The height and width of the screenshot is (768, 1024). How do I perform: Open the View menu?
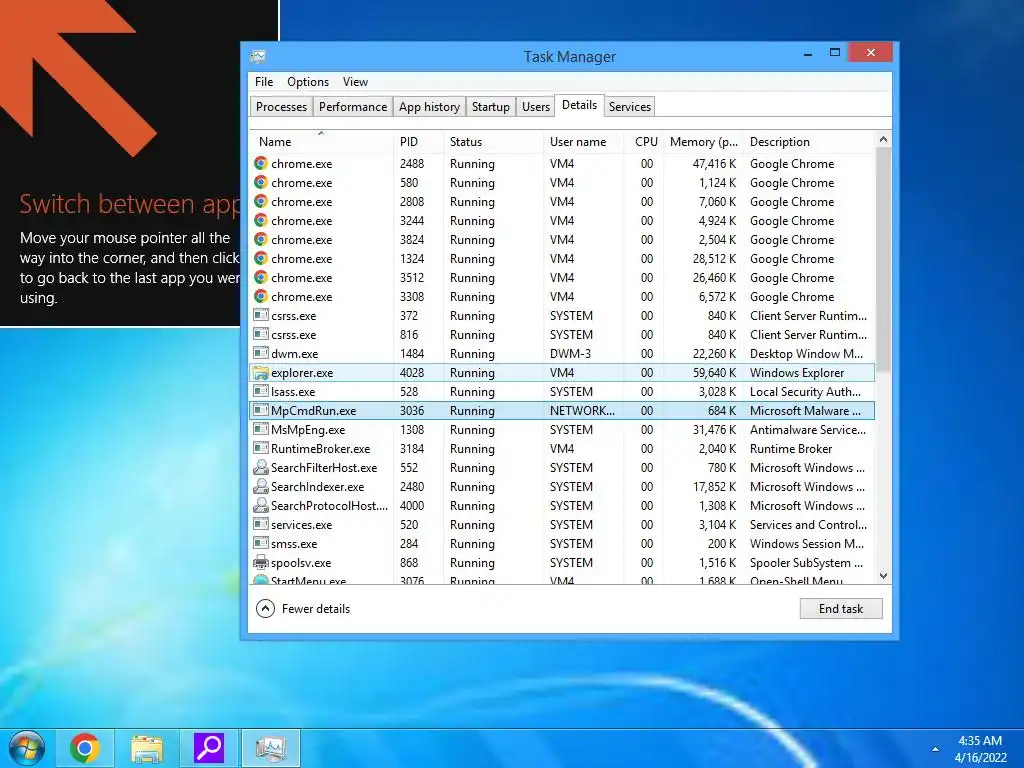click(x=355, y=82)
